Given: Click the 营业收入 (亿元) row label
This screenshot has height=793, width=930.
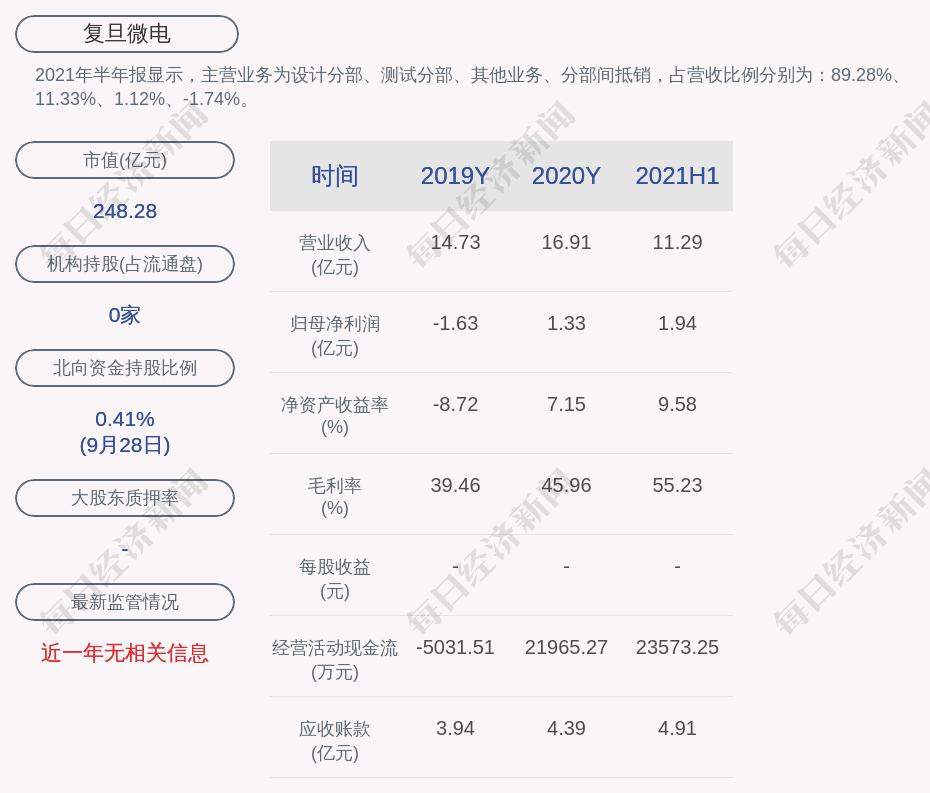Looking at the screenshot, I should click(x=335, y=254).
